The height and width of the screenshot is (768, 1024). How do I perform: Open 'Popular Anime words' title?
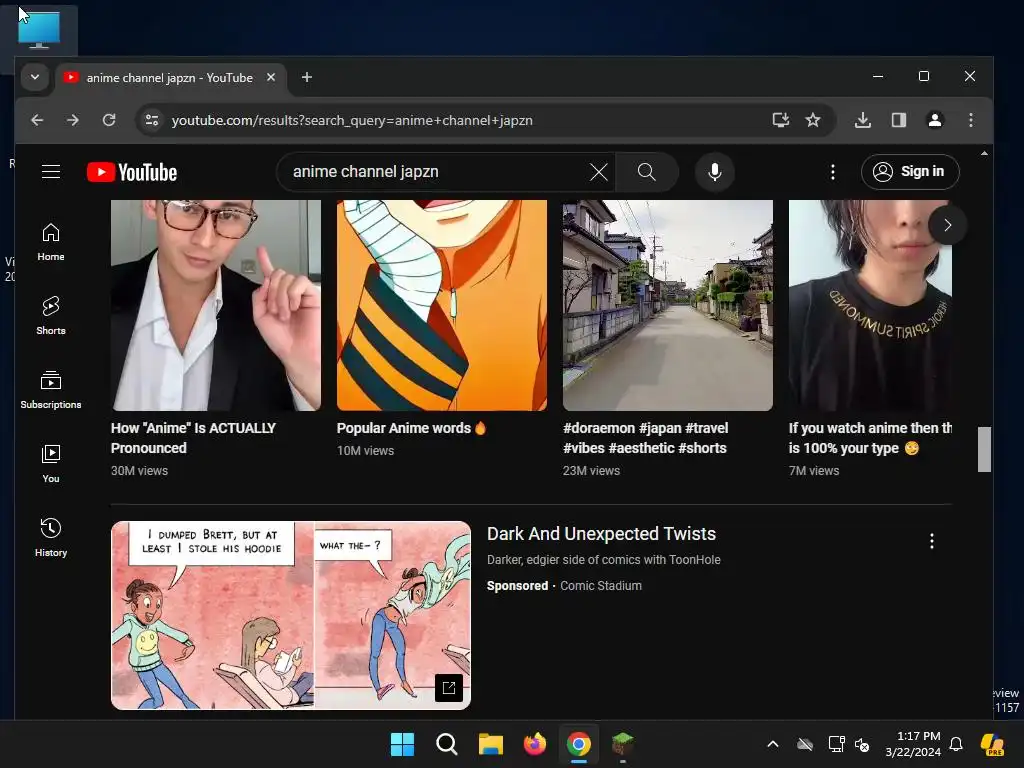(411, 428)
